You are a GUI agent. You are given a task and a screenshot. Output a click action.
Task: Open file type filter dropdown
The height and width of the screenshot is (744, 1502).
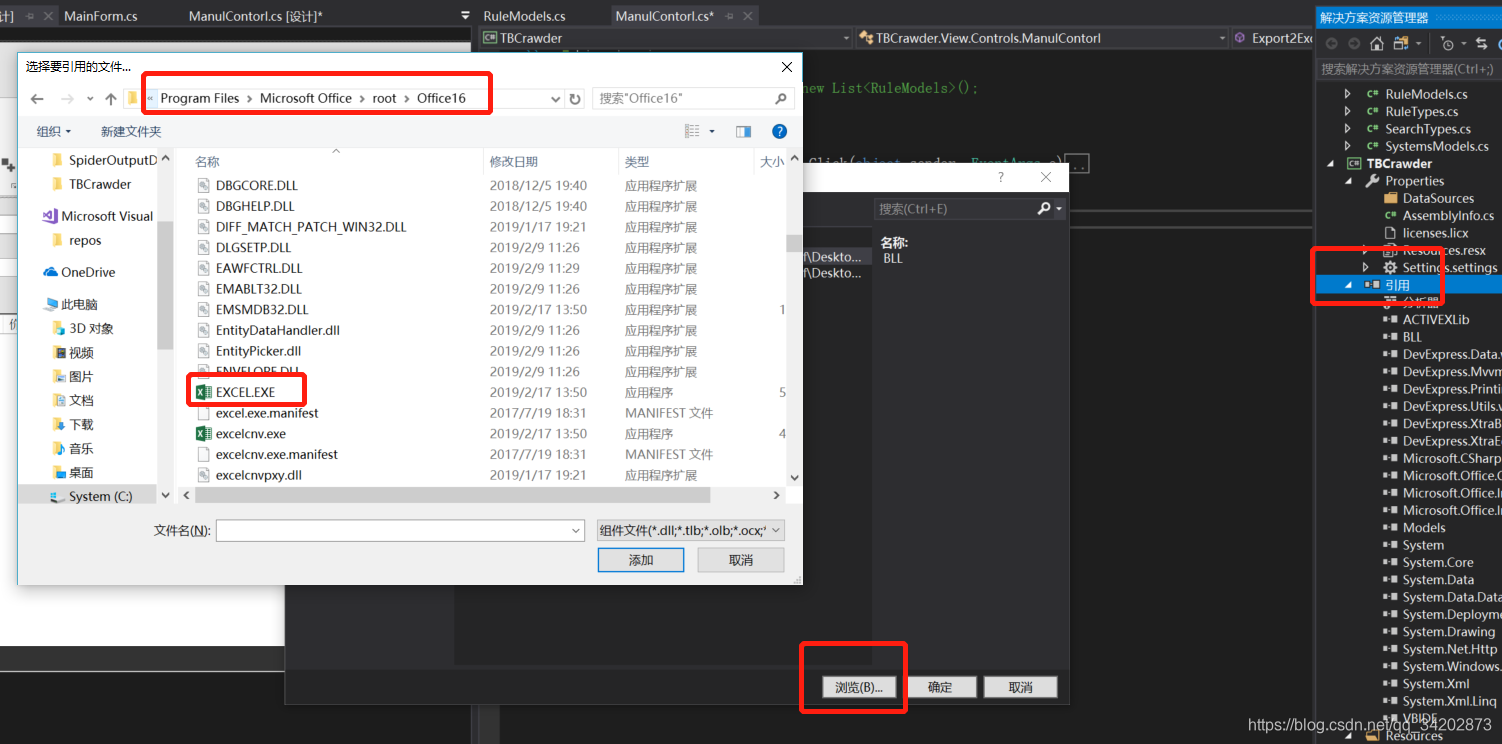click(x=776, y=531)
